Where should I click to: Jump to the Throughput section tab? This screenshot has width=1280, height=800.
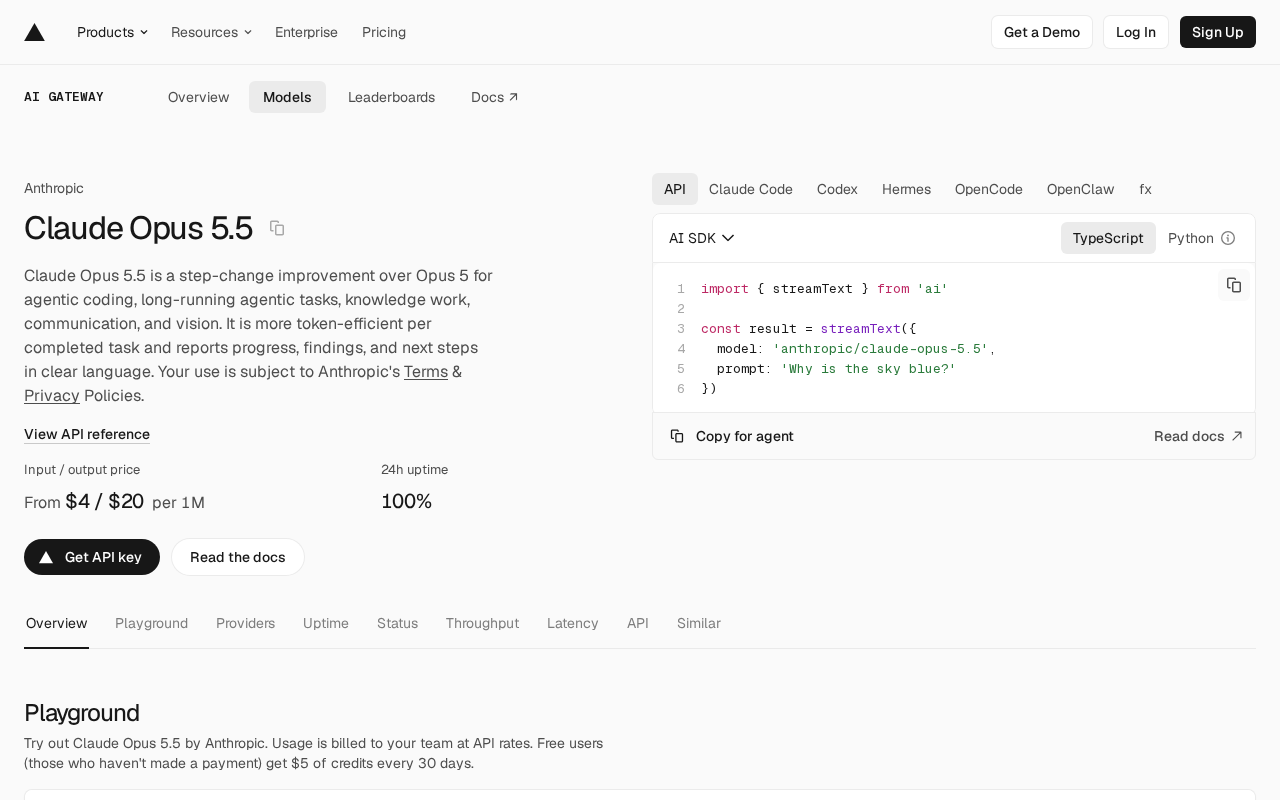point(482,623)
